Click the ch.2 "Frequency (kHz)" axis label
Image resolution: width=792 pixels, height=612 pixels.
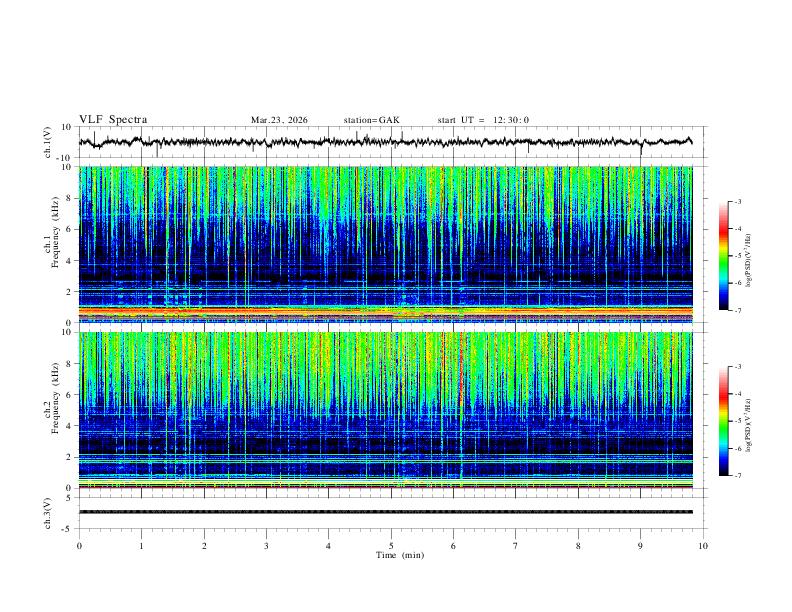pyautogui.click(x=55, y=397)
